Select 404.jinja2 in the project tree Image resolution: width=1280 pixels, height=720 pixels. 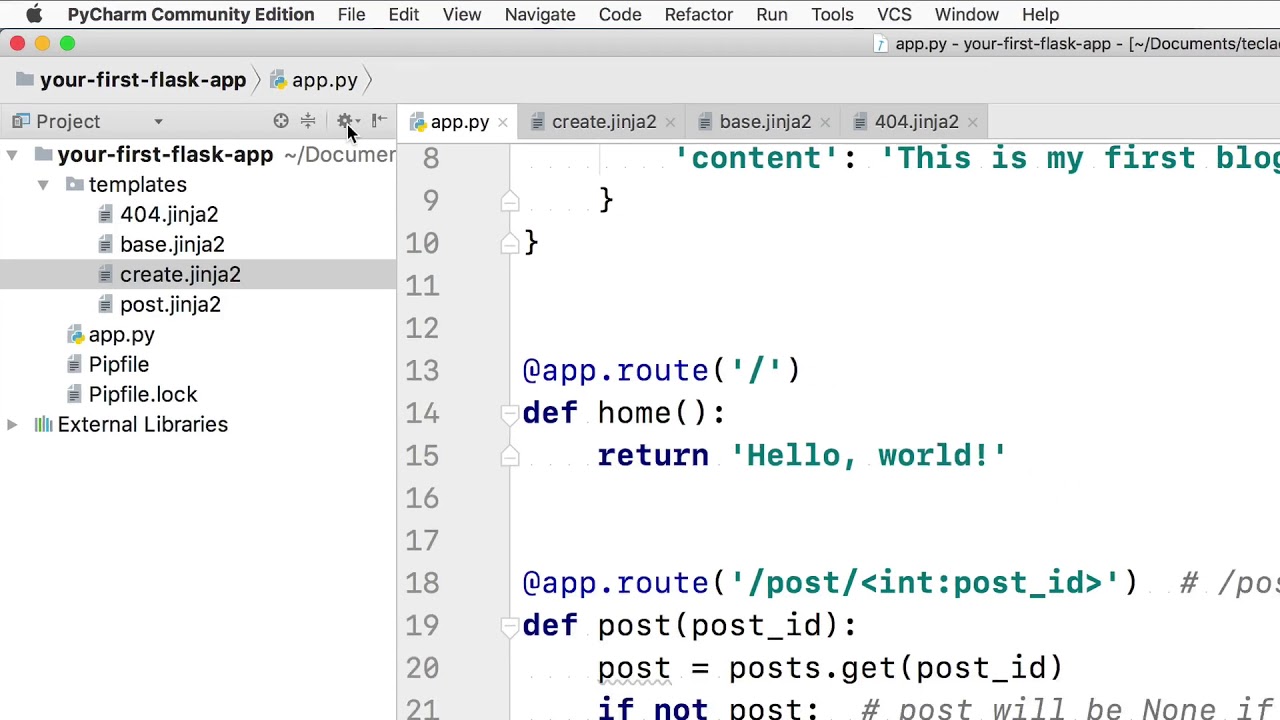pyautogui.click(x=169, y=215)
